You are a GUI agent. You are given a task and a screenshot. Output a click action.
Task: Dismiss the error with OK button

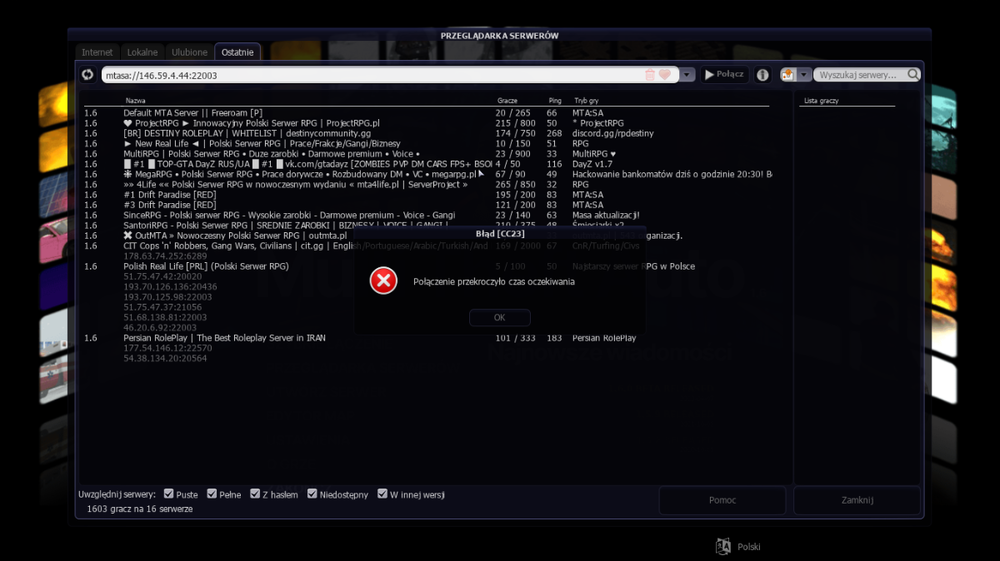pos(499,317)
